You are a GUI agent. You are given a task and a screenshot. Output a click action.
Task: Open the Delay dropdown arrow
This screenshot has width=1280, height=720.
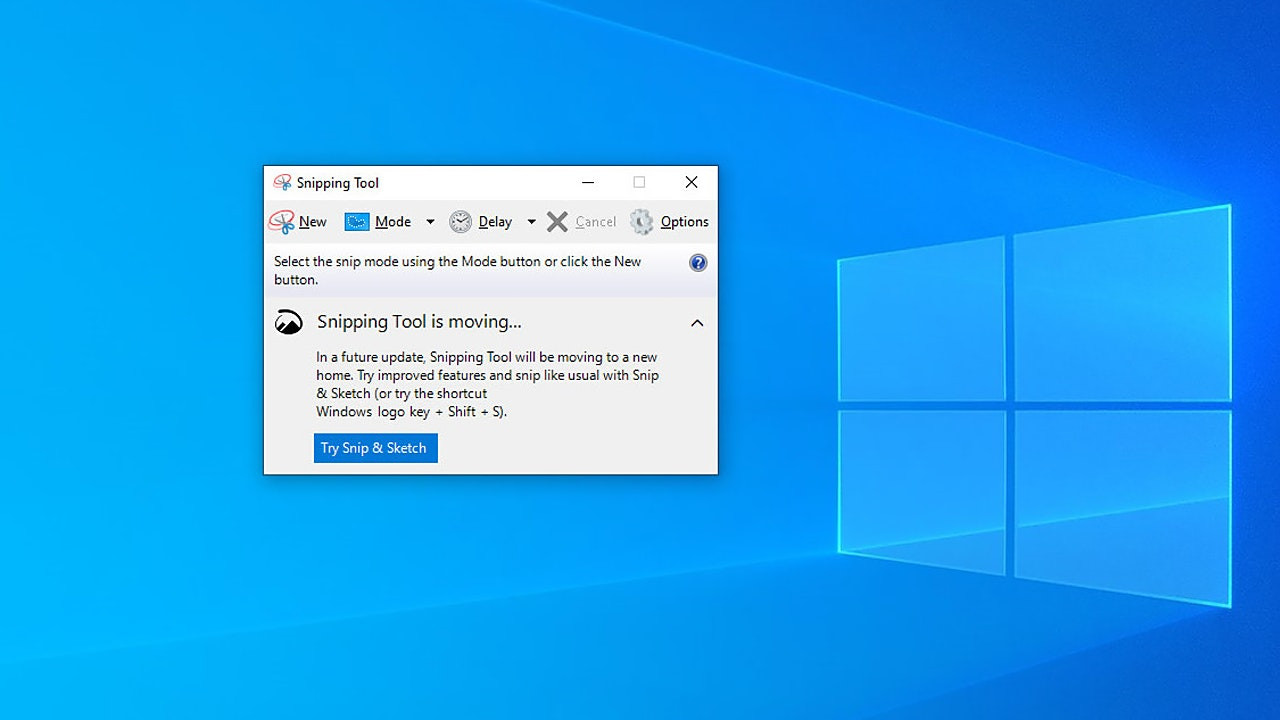tap(531, 222)
